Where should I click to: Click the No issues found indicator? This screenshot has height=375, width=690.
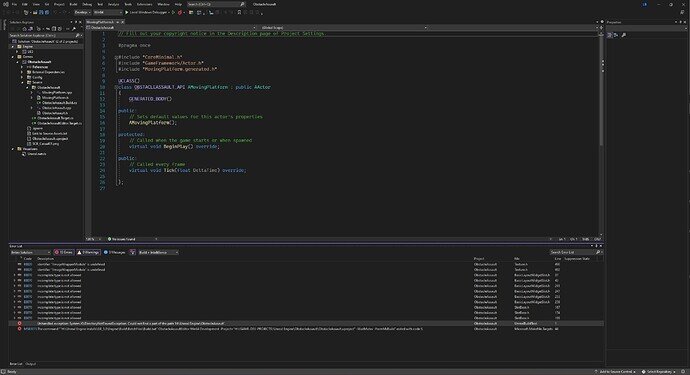[122, 239]
